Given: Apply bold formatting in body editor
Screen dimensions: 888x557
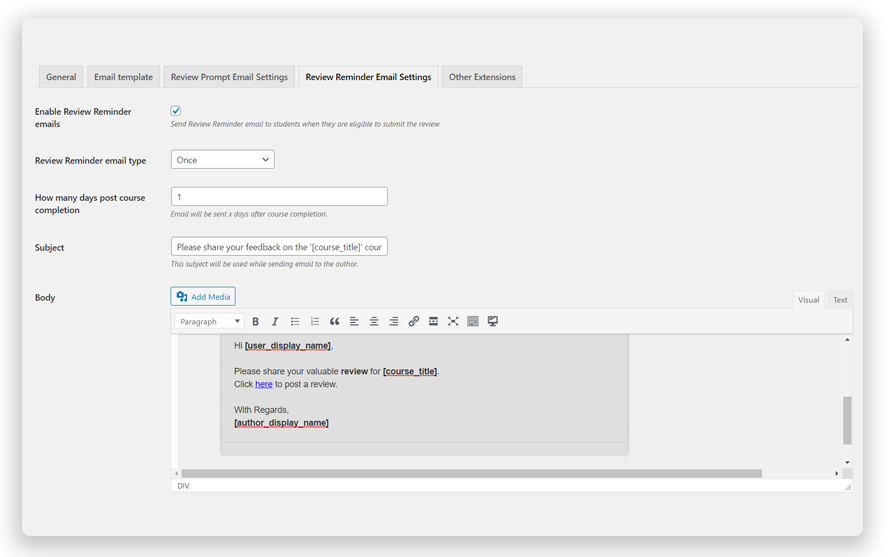Looking at the screenshot, I should (x=255, y=322).
